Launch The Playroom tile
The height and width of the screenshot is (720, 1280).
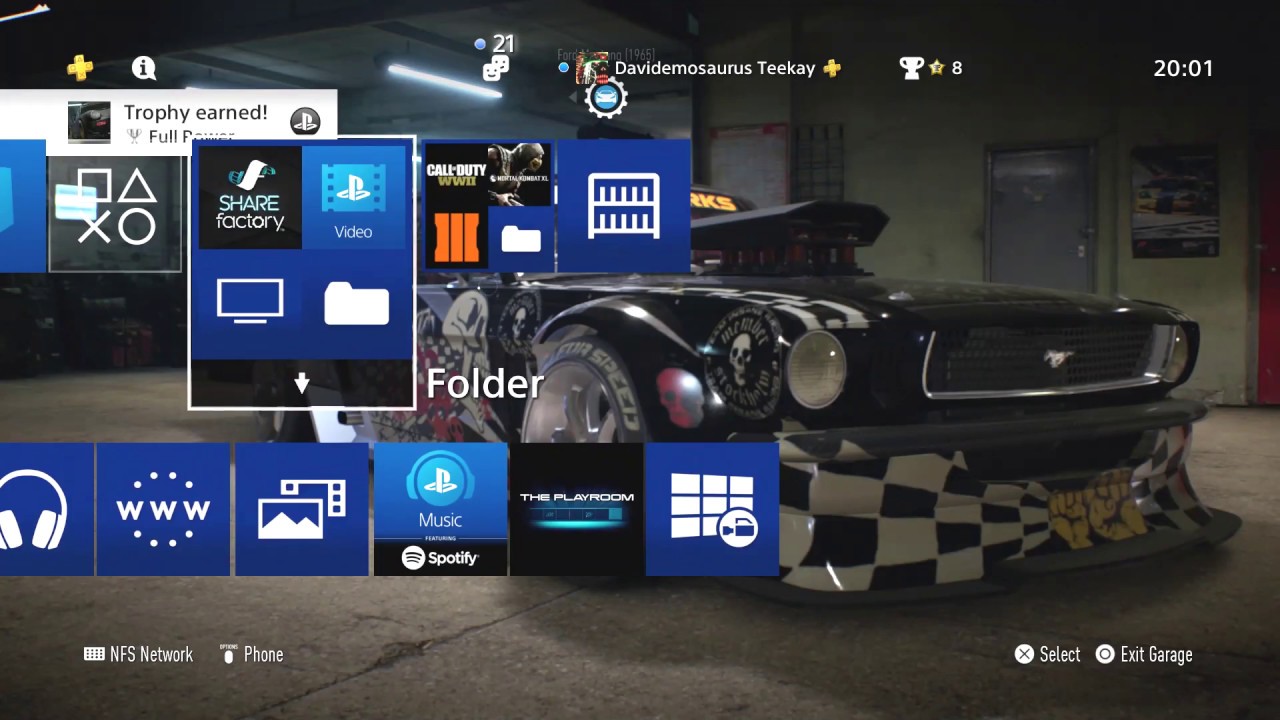(x=577, y=509)
